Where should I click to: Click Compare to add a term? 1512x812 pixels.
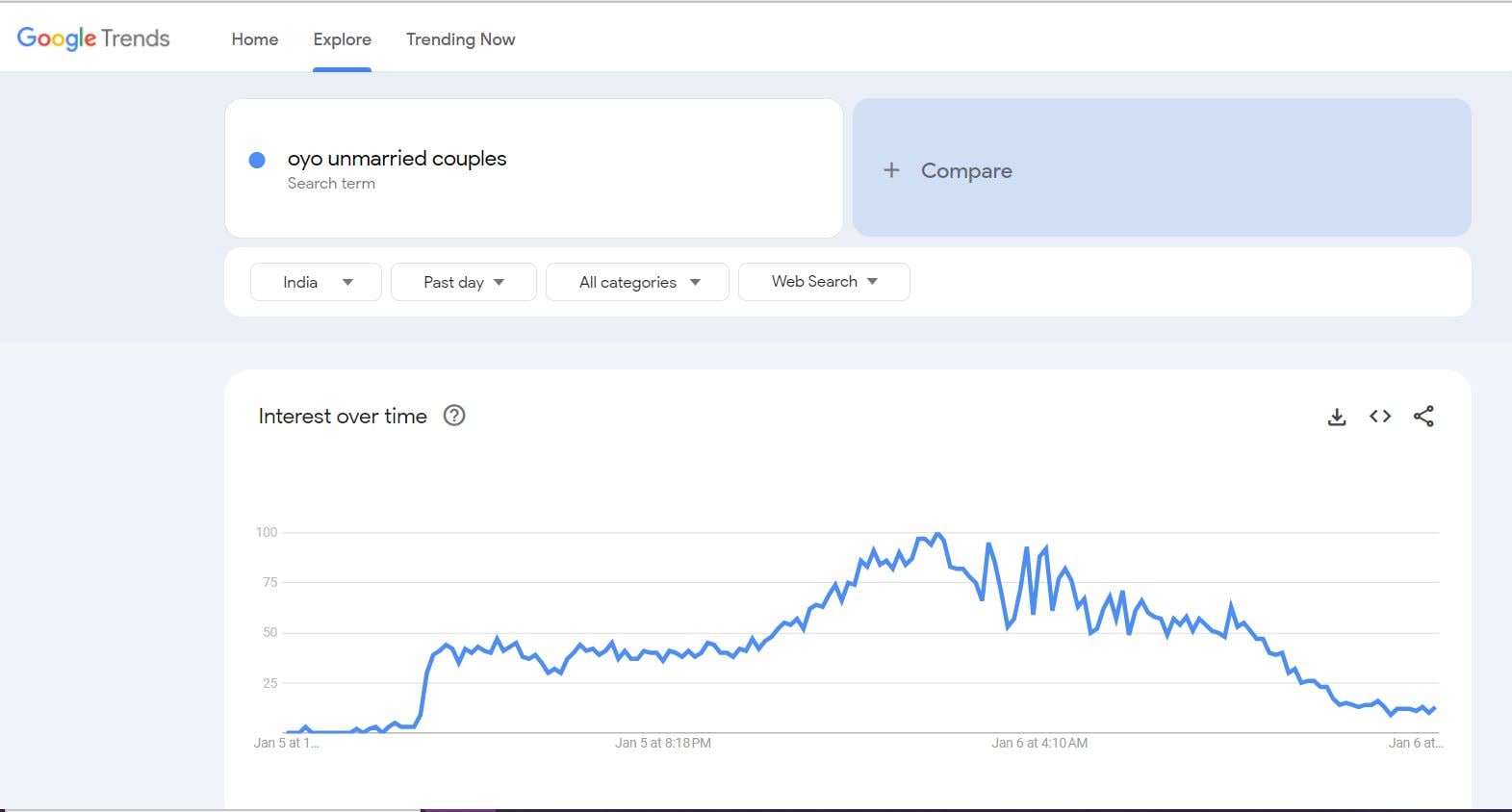[x=966, y=170]
